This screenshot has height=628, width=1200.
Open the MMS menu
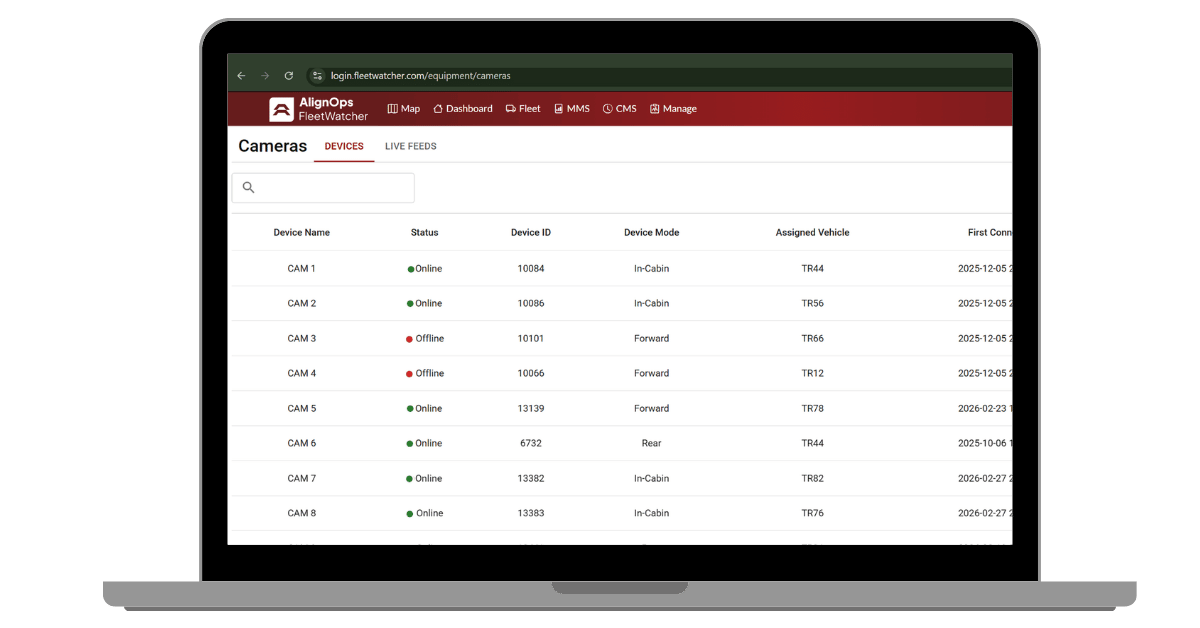point(572,109)
